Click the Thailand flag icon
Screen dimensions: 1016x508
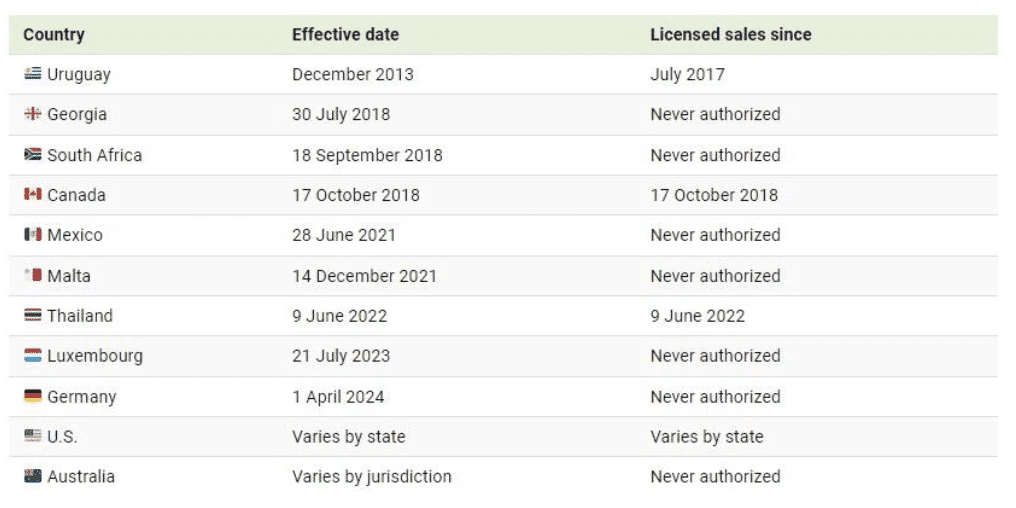(x=32, y=316)
